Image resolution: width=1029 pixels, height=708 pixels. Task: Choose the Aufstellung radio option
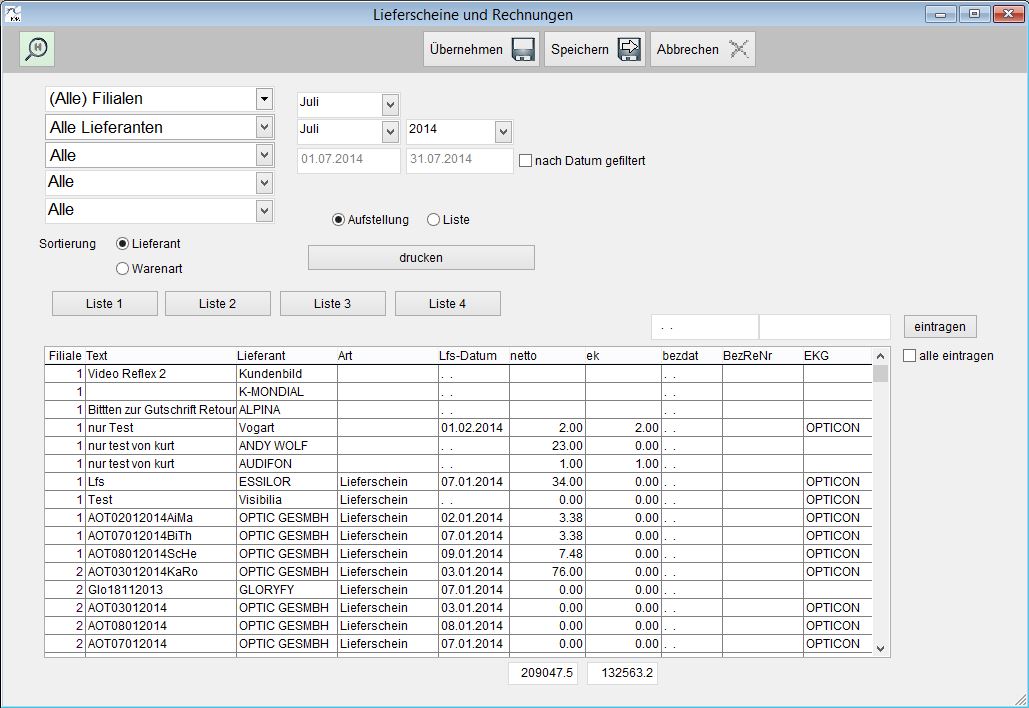(x=339, y=220)
